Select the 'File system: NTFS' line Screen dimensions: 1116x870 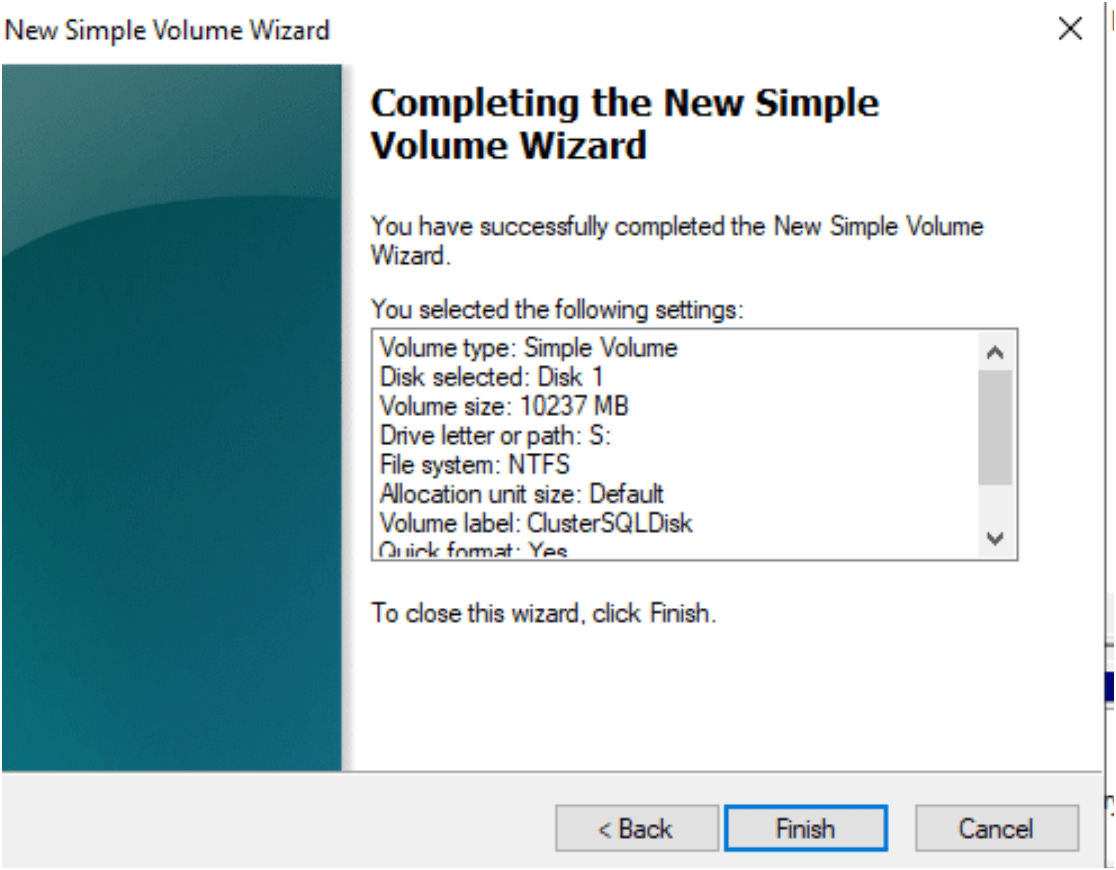(x=475, y=464)
